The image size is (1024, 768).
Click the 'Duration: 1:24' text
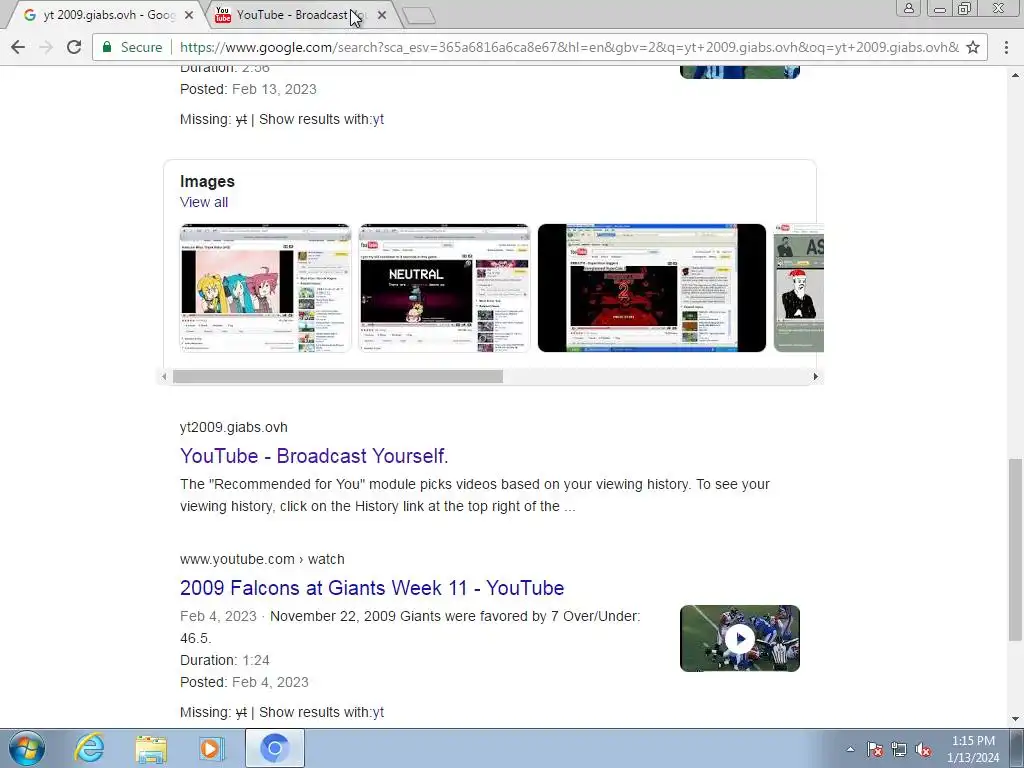[225, 660]
